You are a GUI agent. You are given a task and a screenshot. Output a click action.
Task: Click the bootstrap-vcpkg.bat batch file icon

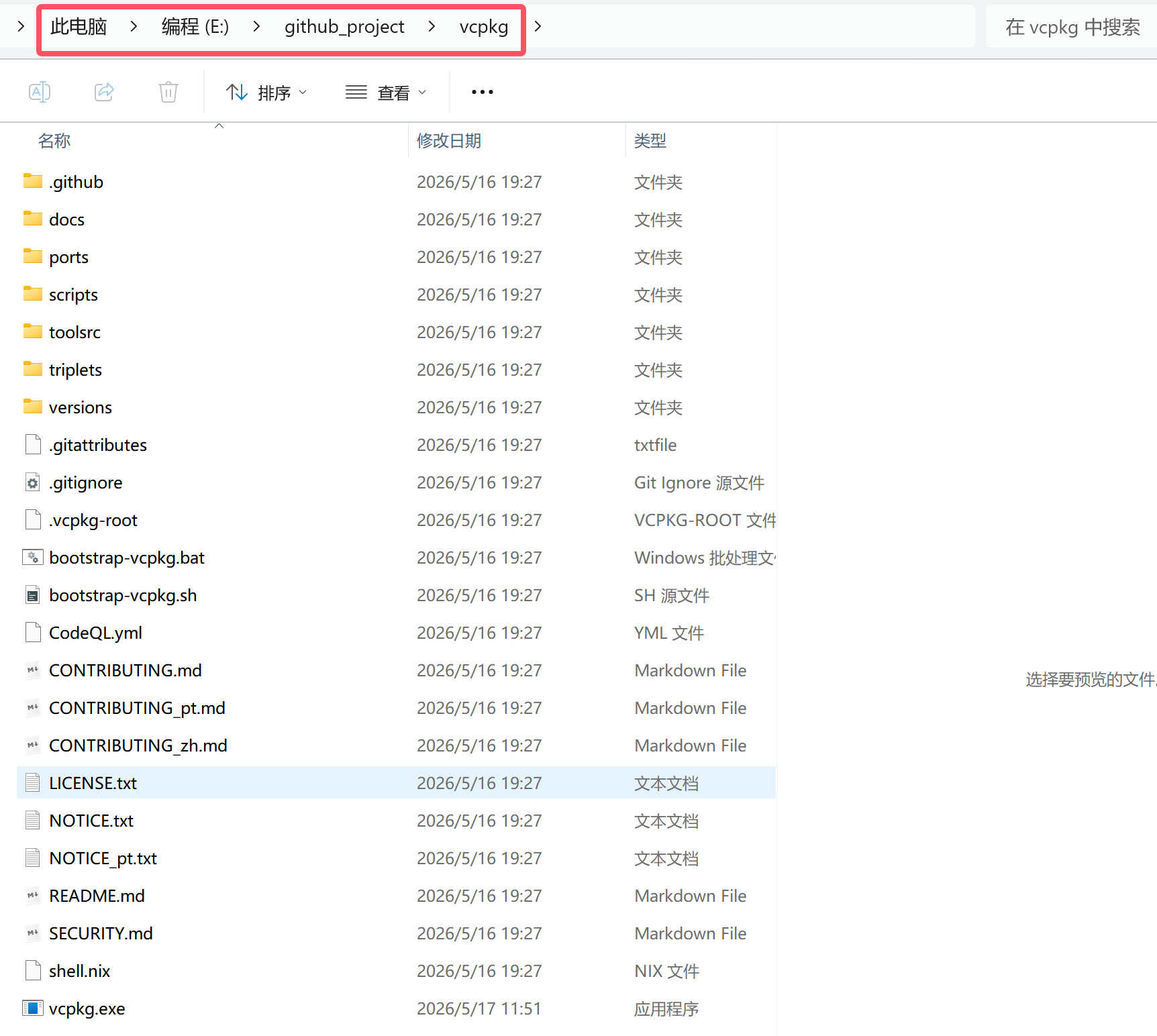[x=33, y=557]
